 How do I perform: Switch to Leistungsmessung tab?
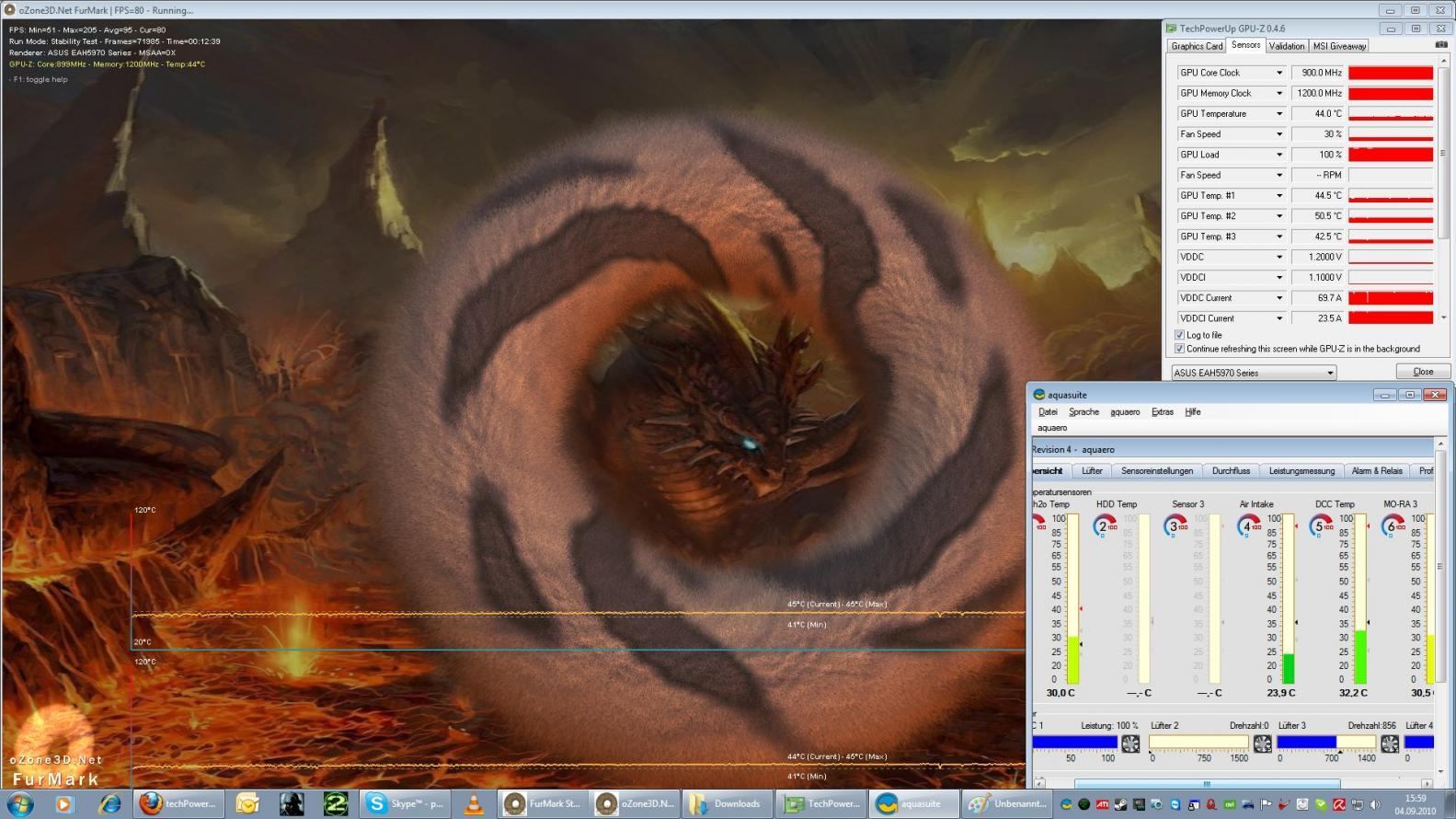click(1301, 470)
